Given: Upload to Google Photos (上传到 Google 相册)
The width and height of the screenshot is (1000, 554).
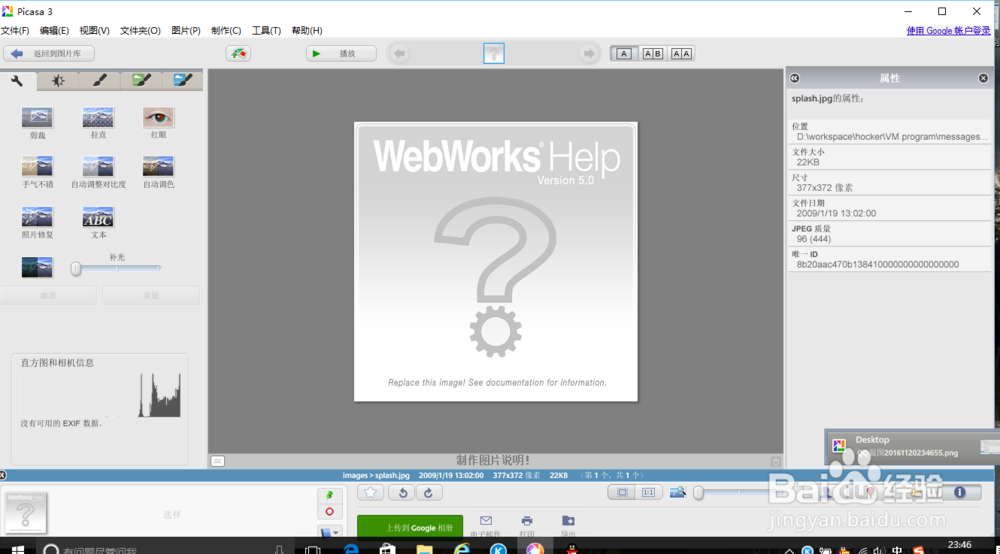Looking at the screenshot, I should click(410, 527).
